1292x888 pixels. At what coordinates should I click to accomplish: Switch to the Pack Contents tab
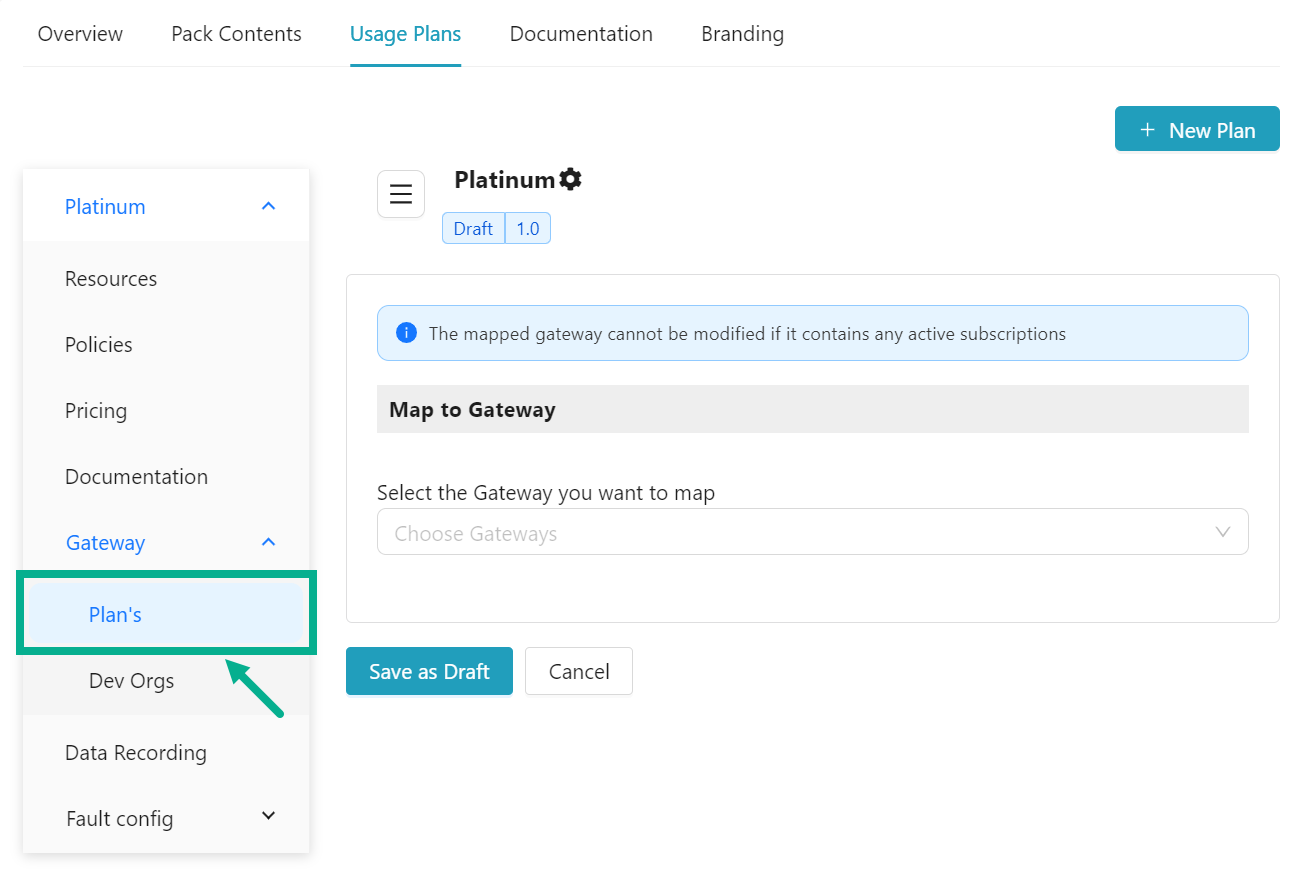[x=236, y=33]
